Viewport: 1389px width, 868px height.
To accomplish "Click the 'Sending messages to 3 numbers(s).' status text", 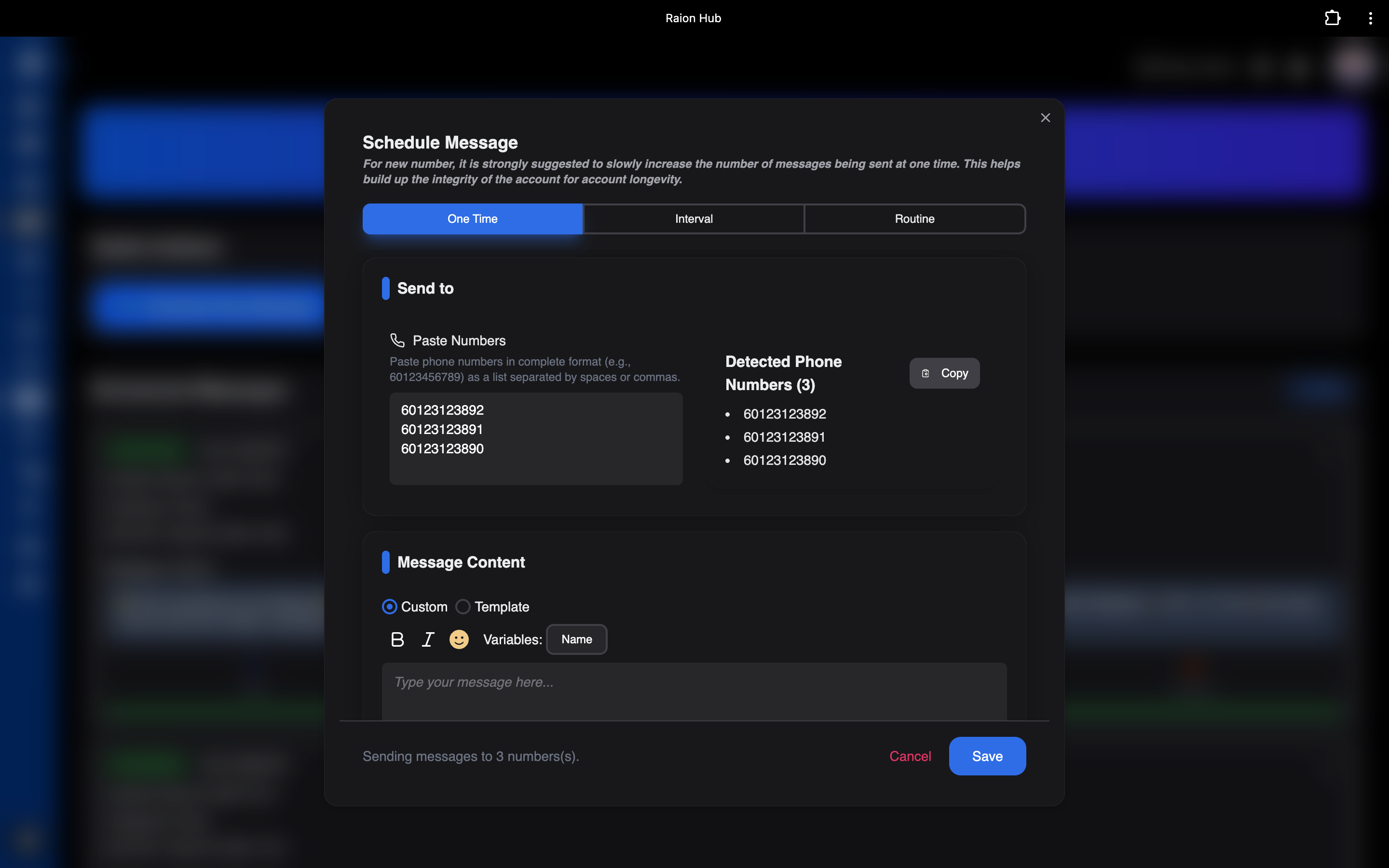I will 471,756.
